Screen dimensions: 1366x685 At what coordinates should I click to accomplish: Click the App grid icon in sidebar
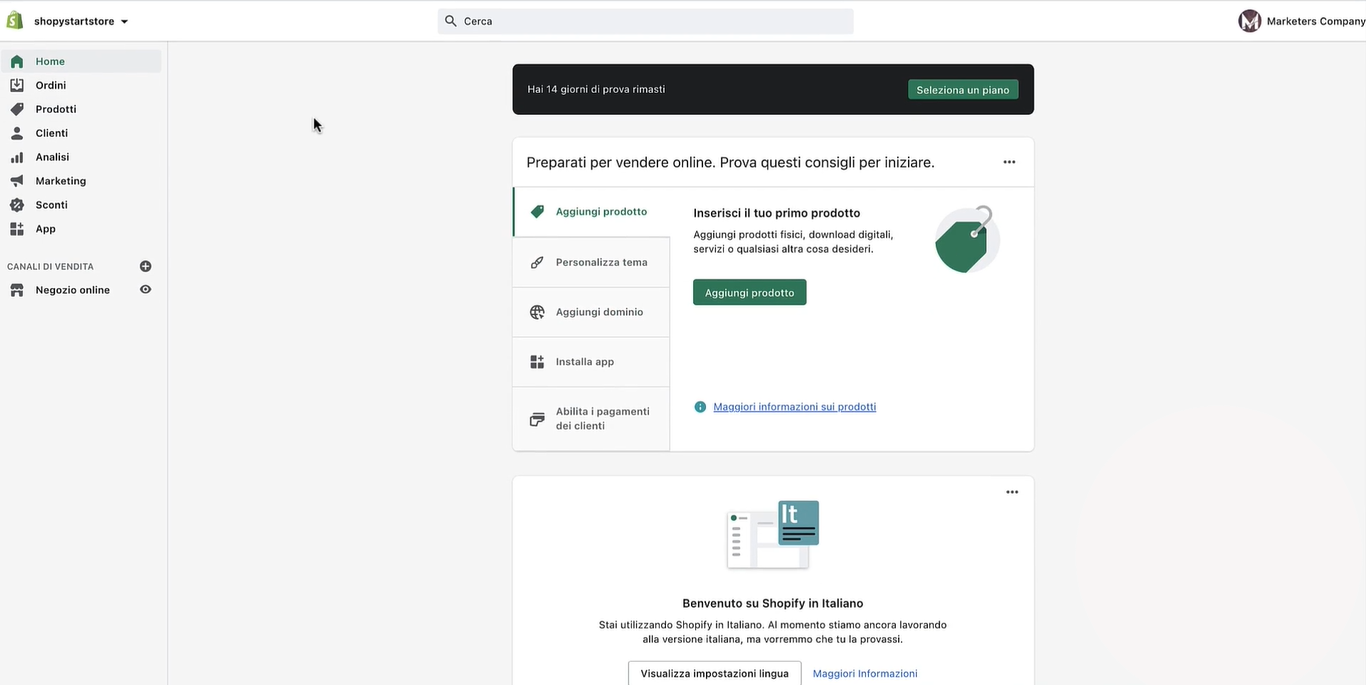pos(17,229)
